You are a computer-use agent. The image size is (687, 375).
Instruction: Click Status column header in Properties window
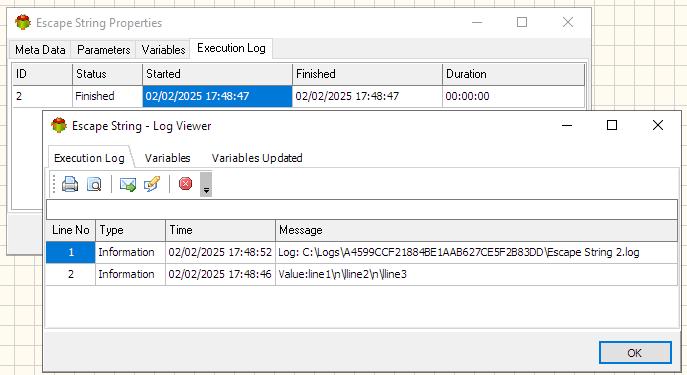click(x=107, y=74)
